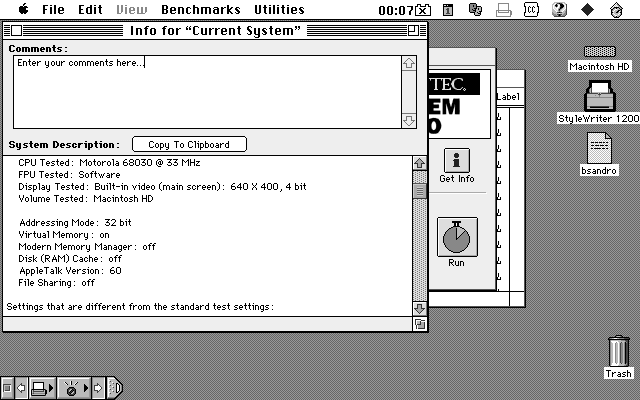Open the Help question mark menu

pos(559,9)
